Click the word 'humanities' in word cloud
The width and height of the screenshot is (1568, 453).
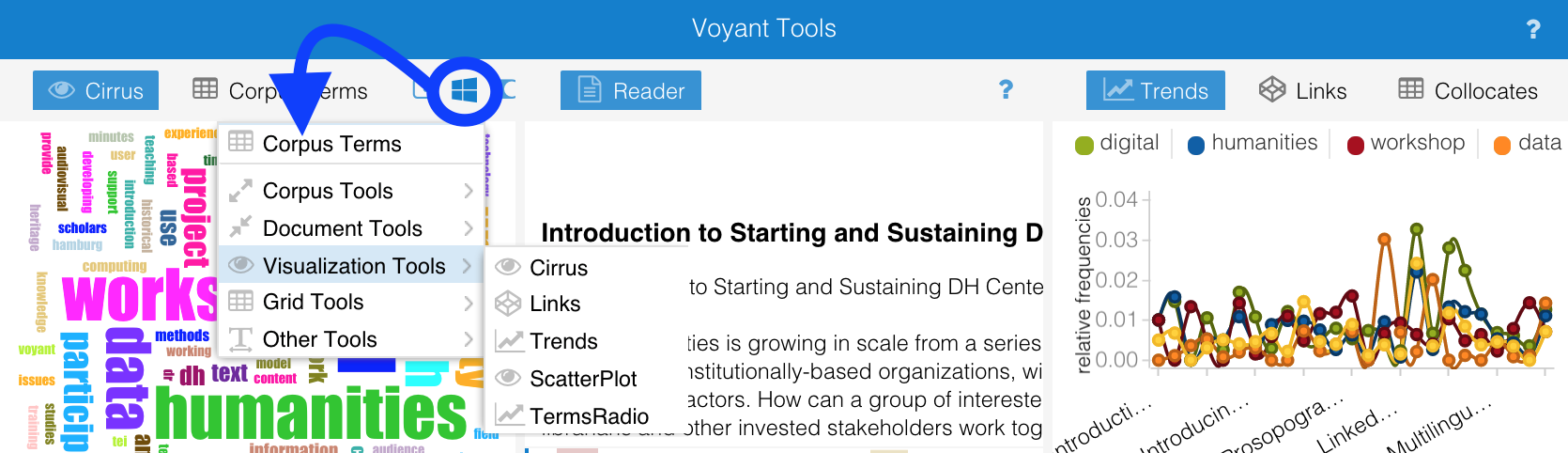[310, 414]
